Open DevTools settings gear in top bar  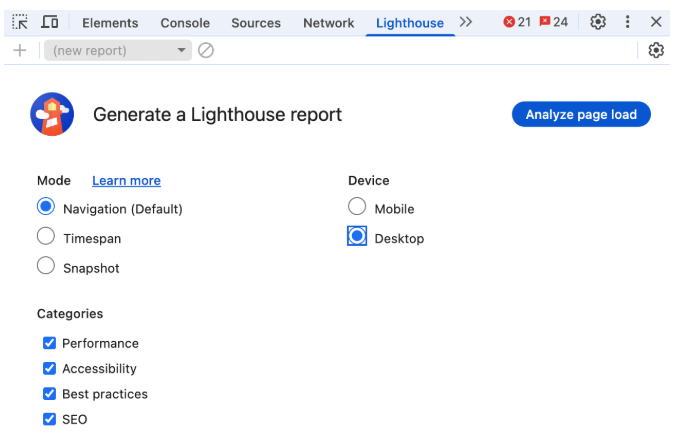click(x=598, y=22)
